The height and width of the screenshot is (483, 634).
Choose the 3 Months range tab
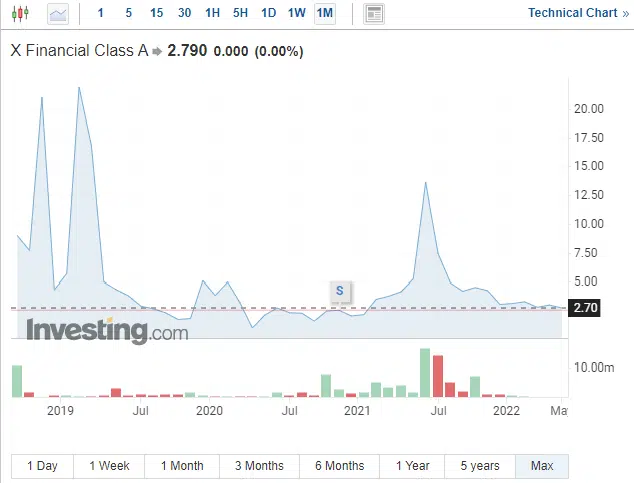tap(259, 466)
